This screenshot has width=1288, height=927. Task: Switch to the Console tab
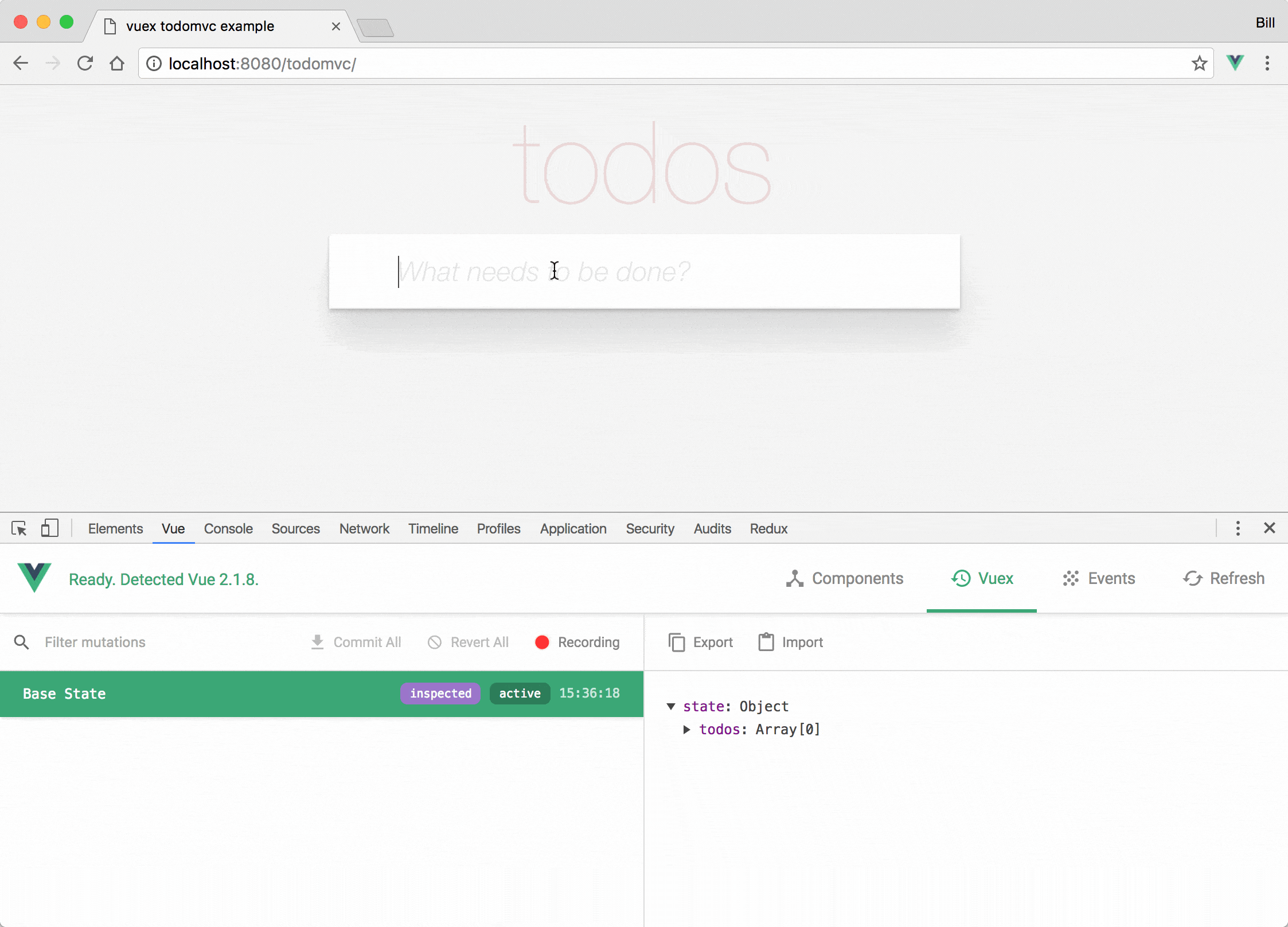228,528
